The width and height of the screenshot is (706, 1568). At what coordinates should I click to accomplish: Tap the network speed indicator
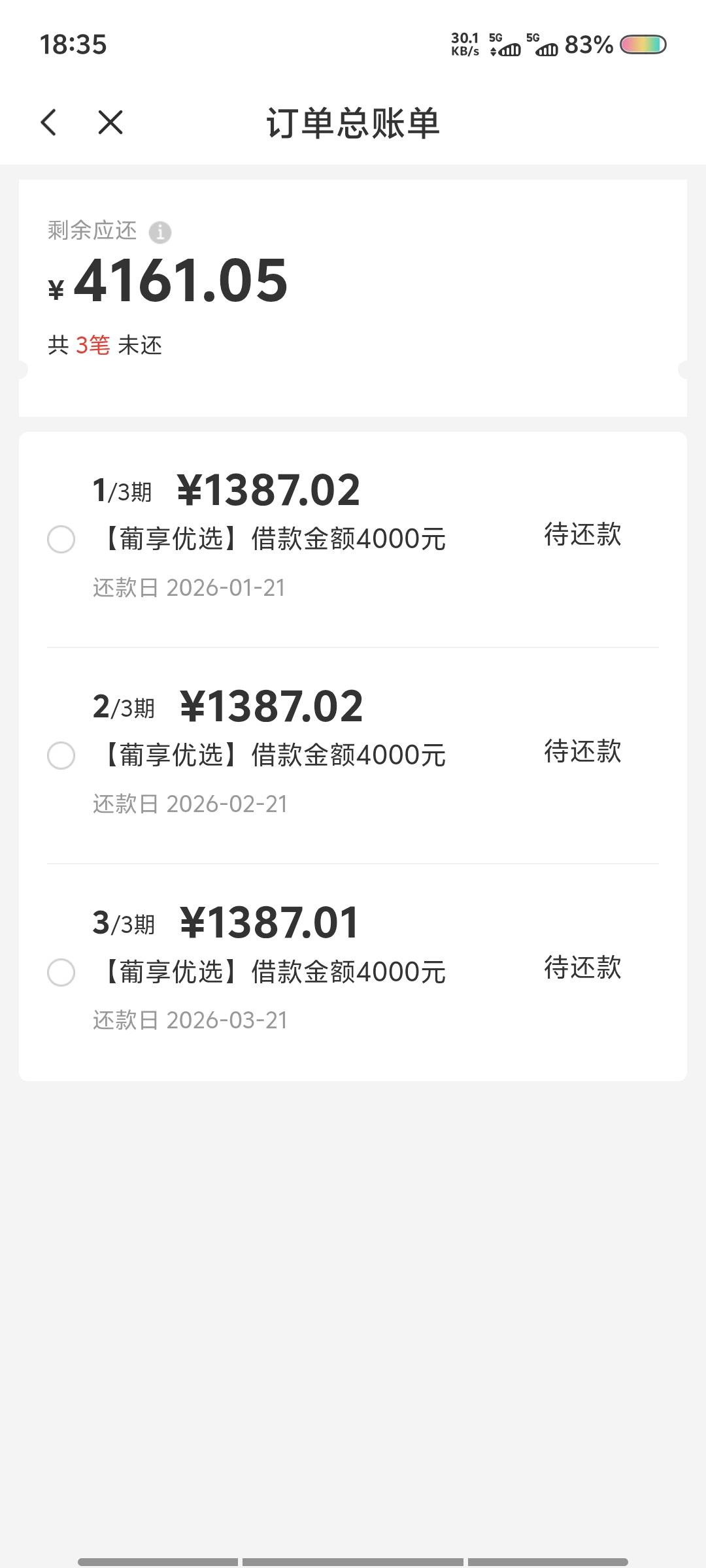(465, 44)
